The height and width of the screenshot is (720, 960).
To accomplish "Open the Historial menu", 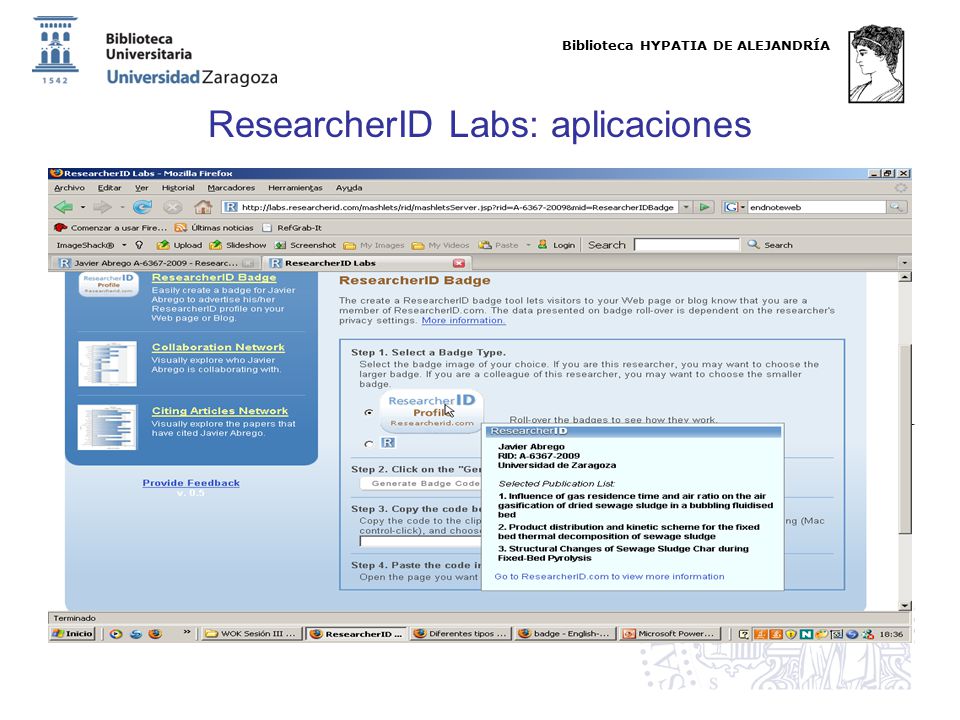I will 178,188.
